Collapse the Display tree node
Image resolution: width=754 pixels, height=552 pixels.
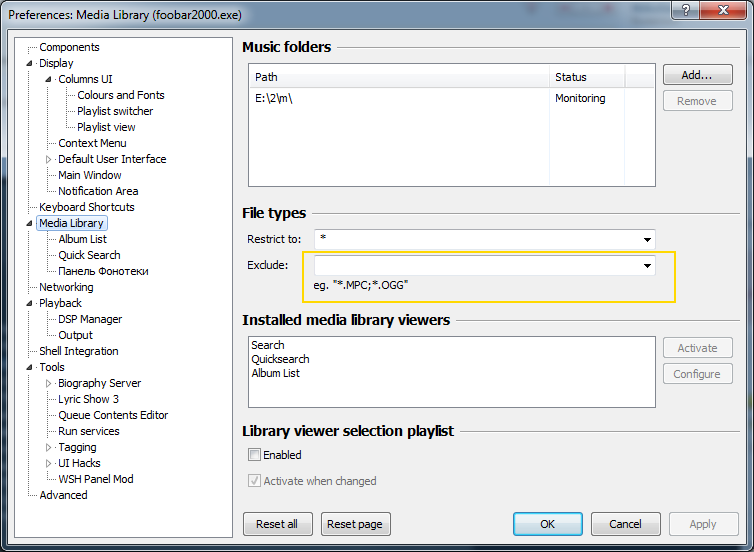tap(30, 63)
